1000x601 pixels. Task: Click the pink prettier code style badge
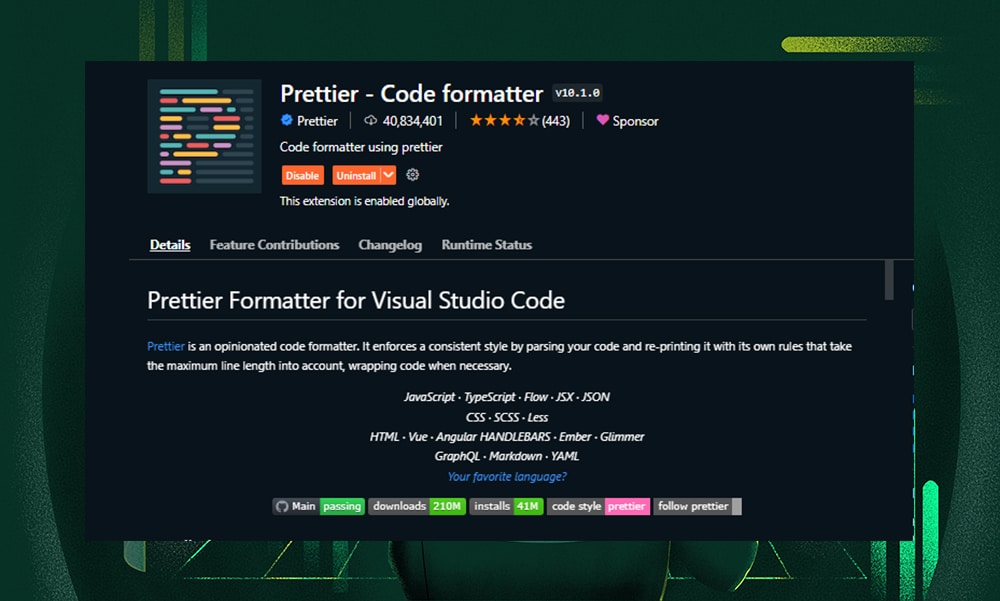point(627,506)
